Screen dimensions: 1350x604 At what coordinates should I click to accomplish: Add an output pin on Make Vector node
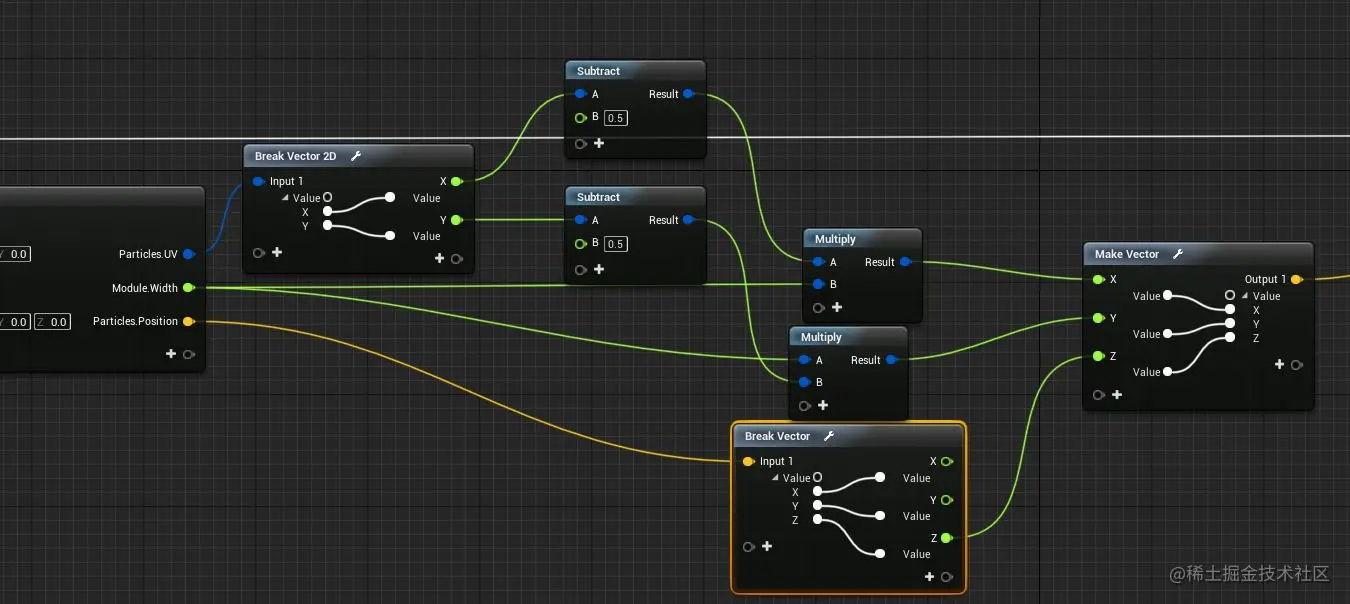pyautogui.click(x=1279, y=364)
